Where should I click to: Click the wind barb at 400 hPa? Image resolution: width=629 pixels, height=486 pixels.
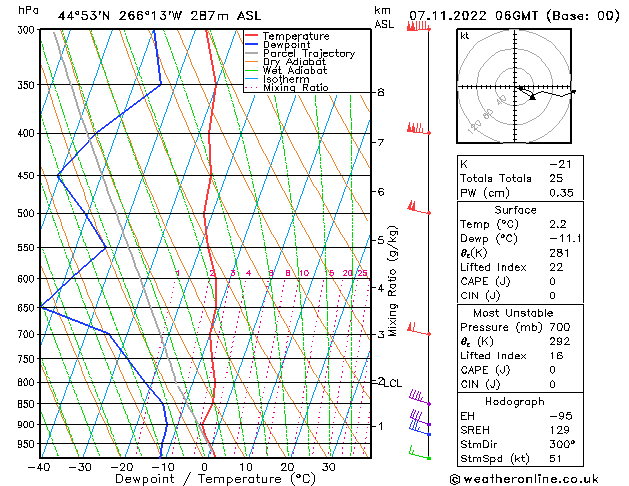pos(418,129)
